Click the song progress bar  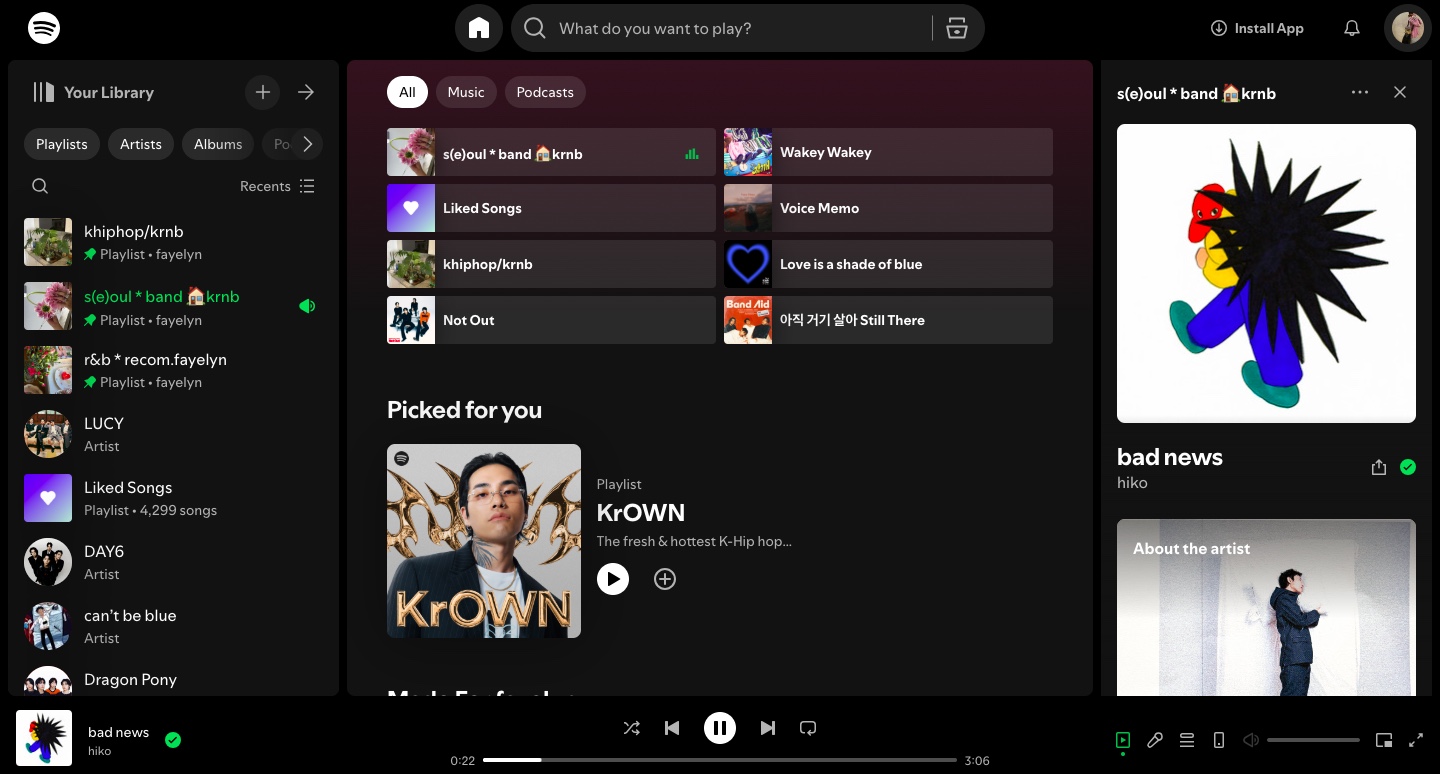pos(720,760)
